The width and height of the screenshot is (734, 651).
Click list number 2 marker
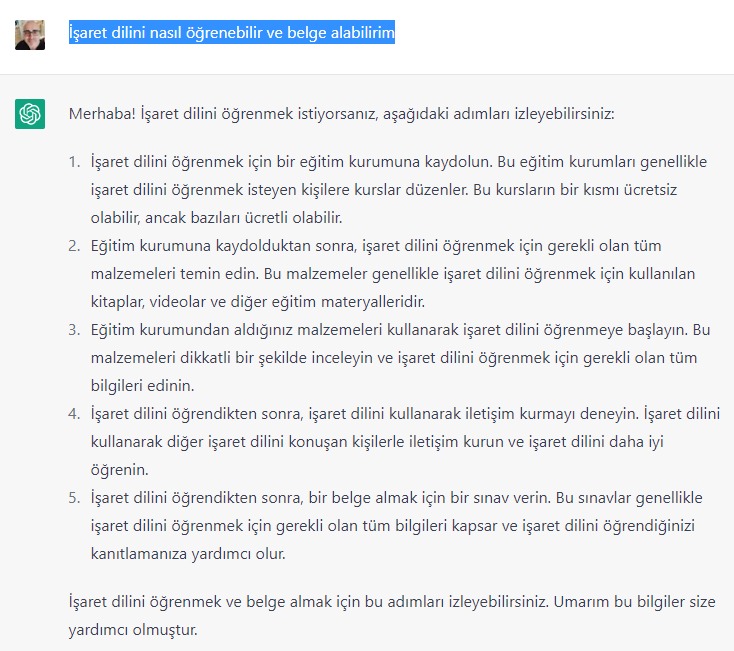[x=74, y=245]
